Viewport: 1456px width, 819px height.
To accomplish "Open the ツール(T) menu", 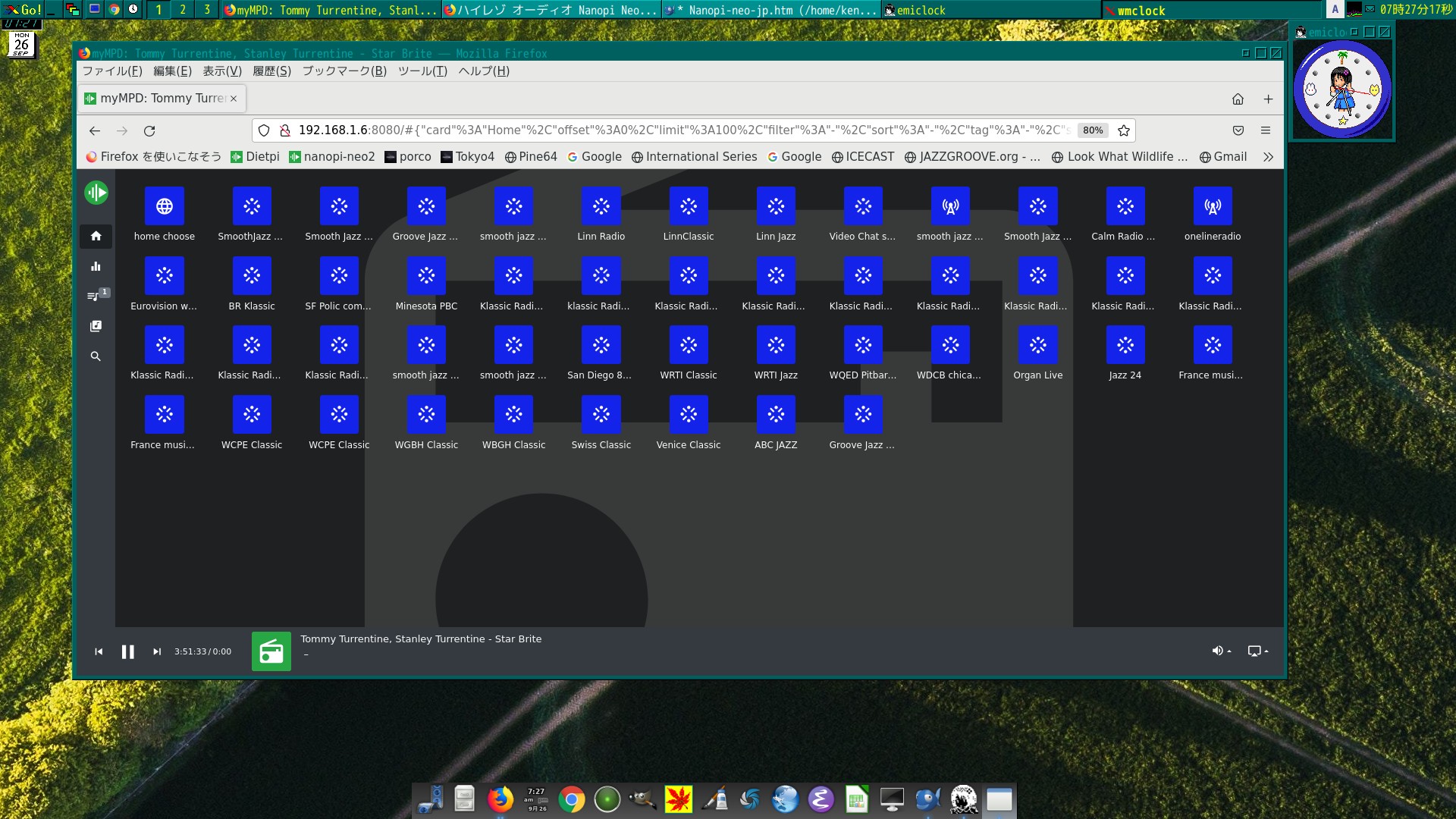I will [x=422, y=71].
